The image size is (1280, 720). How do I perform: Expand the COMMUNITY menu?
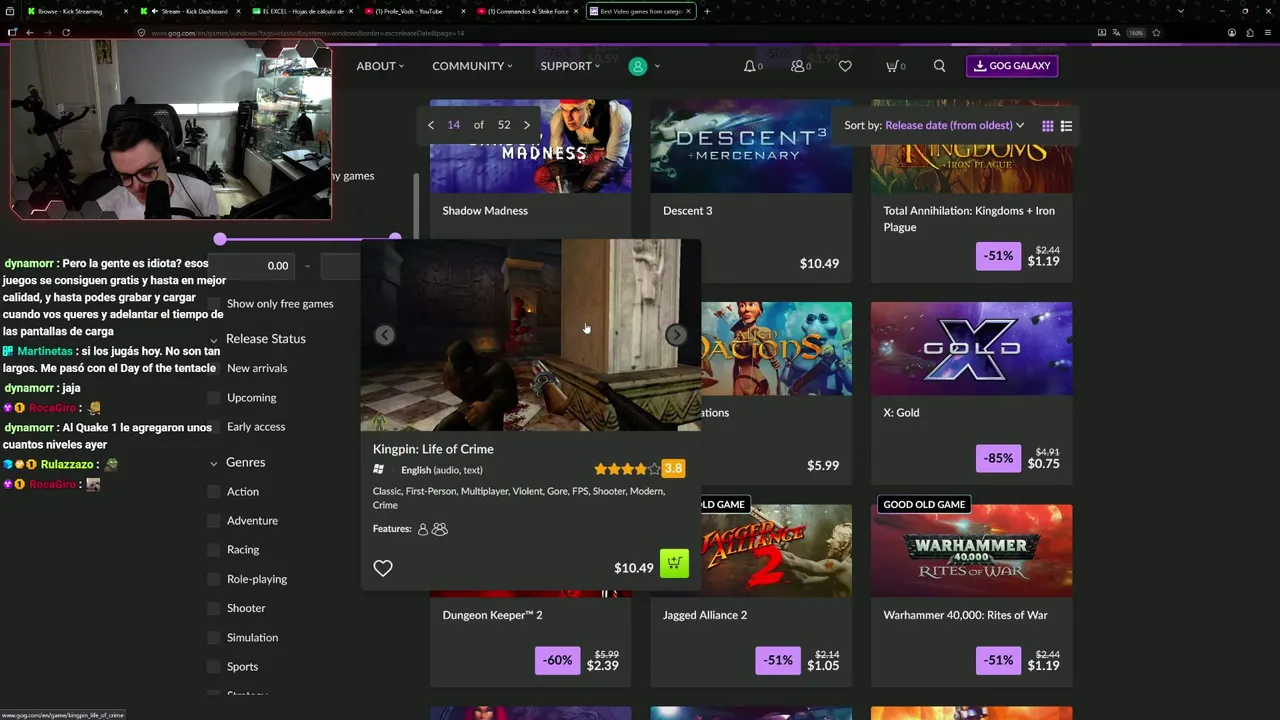click(x=472, y=66)
